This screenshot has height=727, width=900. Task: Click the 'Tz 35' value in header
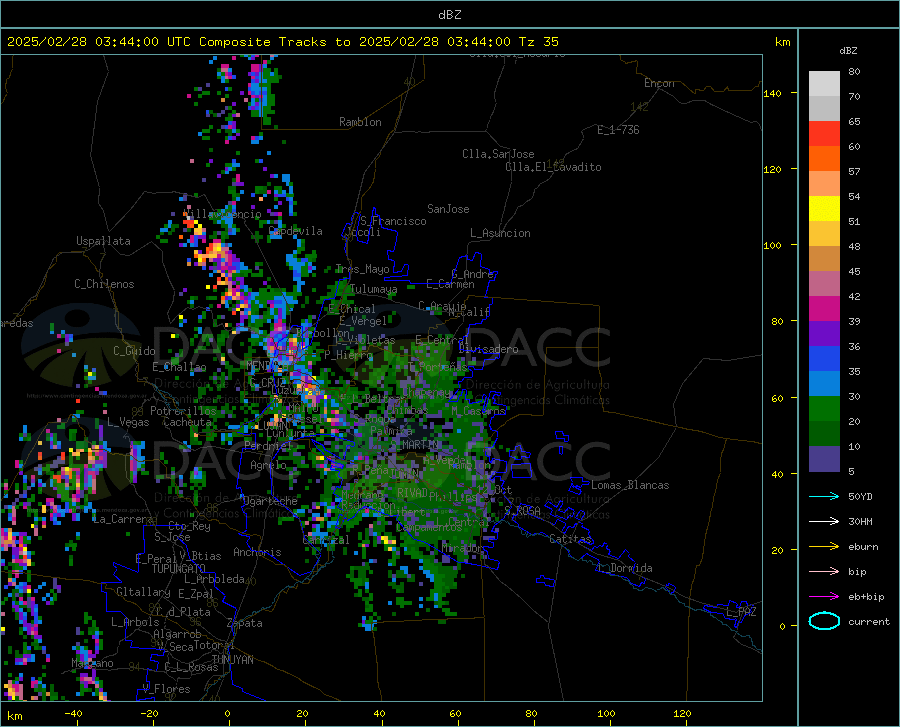(538, 42)
